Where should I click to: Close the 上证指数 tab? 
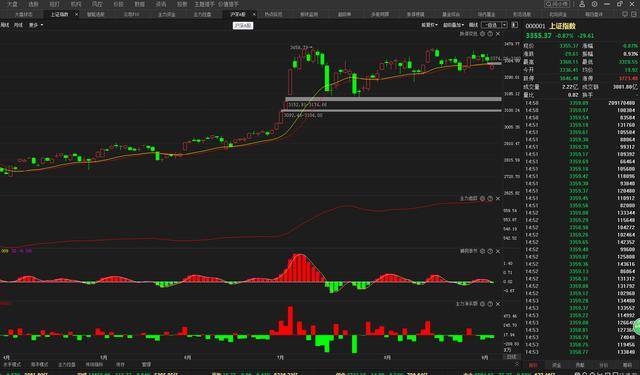(x=77, y=14)
